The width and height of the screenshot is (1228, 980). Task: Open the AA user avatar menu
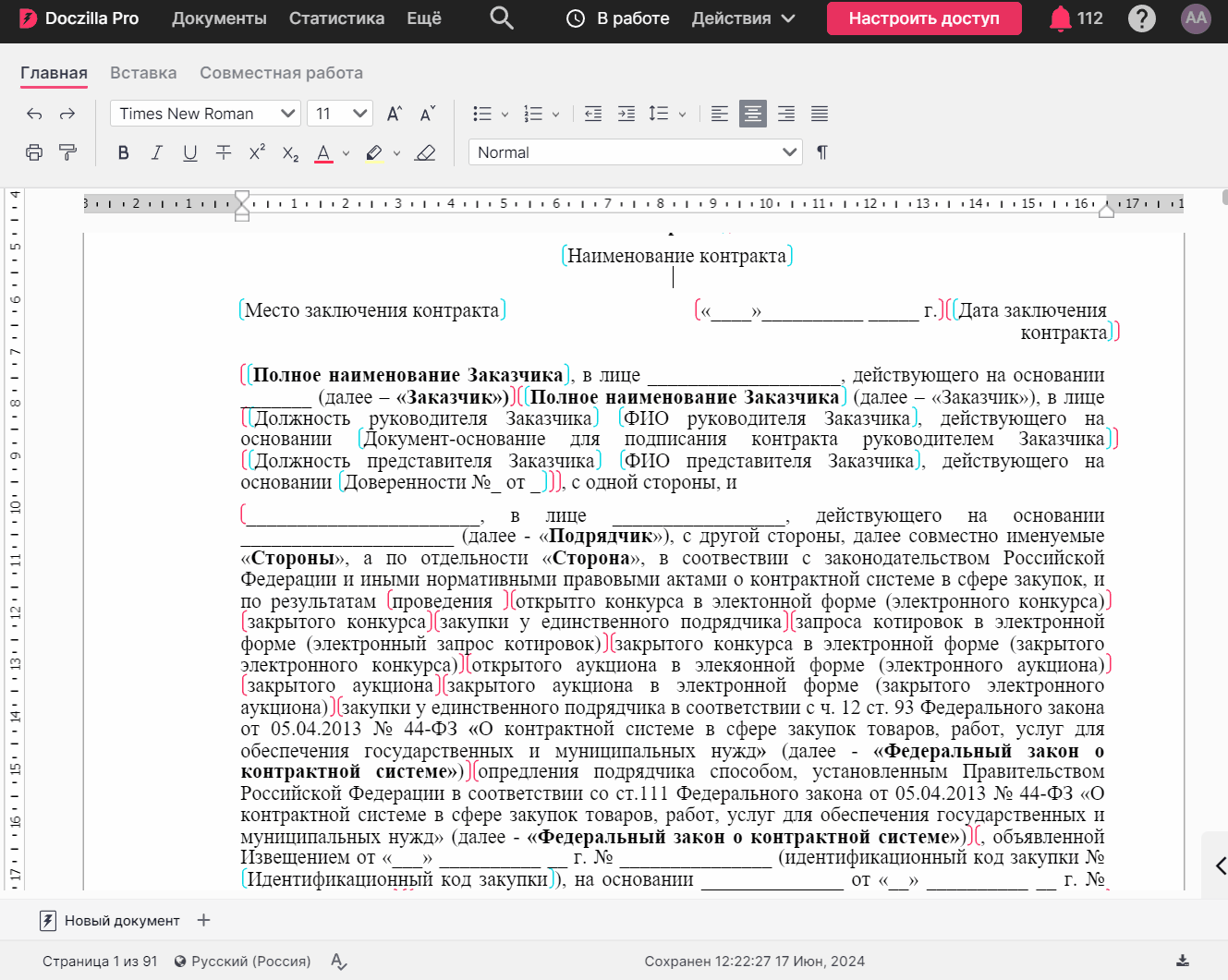pyautogui.click(x=1196, y=18)
